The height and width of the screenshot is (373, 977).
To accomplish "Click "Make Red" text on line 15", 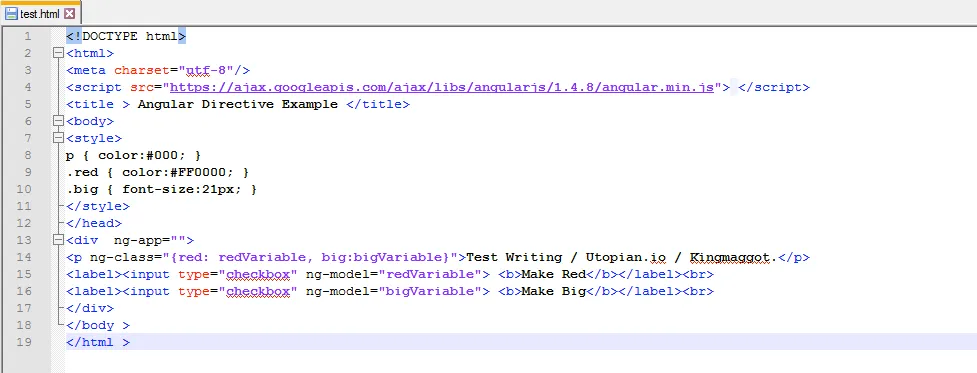I will pyautogui.click(x=553, y=274).
